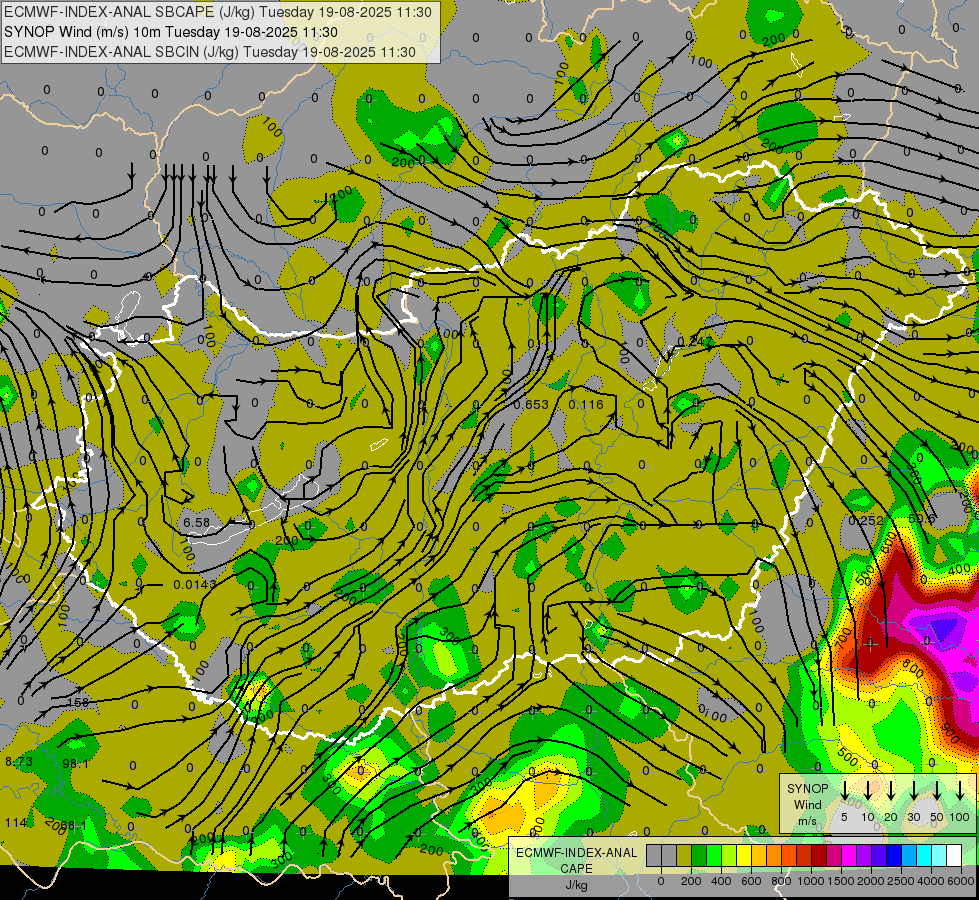Viewport: 979px width, 900px height.
Task: Click the SYNOP Wind m/s legend title
Action: point(807,804)
